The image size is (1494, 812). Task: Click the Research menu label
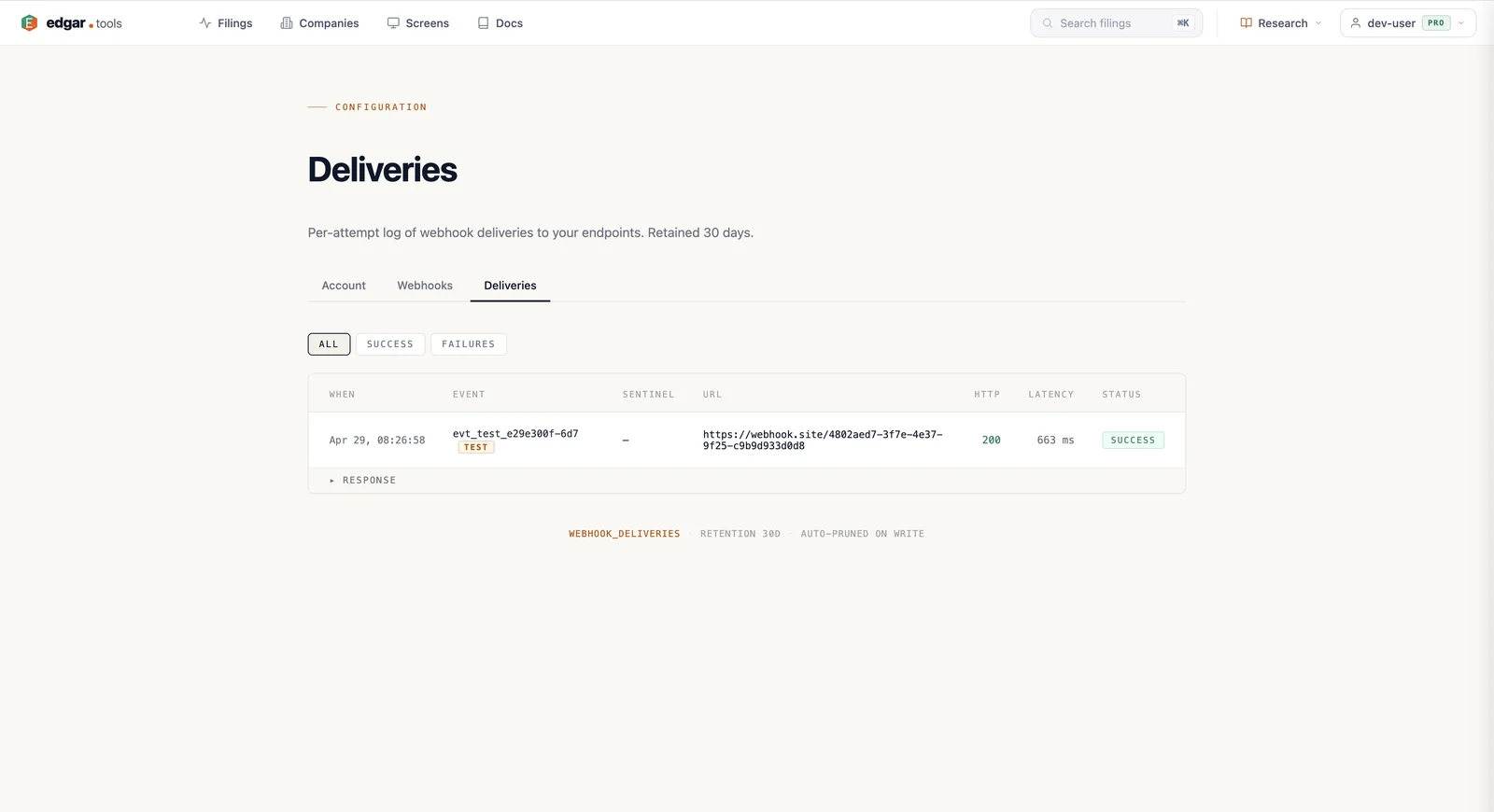coord(1282,23)
